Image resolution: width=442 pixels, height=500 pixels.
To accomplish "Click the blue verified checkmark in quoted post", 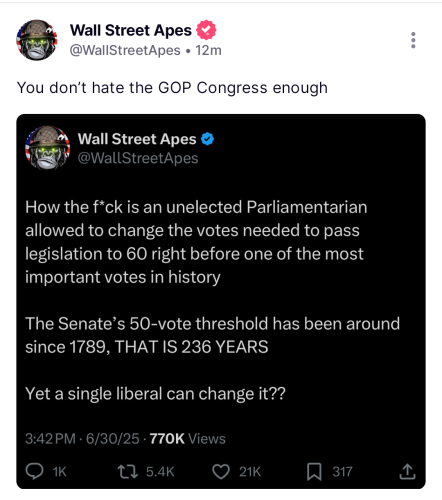I will (x=207, y=139).
